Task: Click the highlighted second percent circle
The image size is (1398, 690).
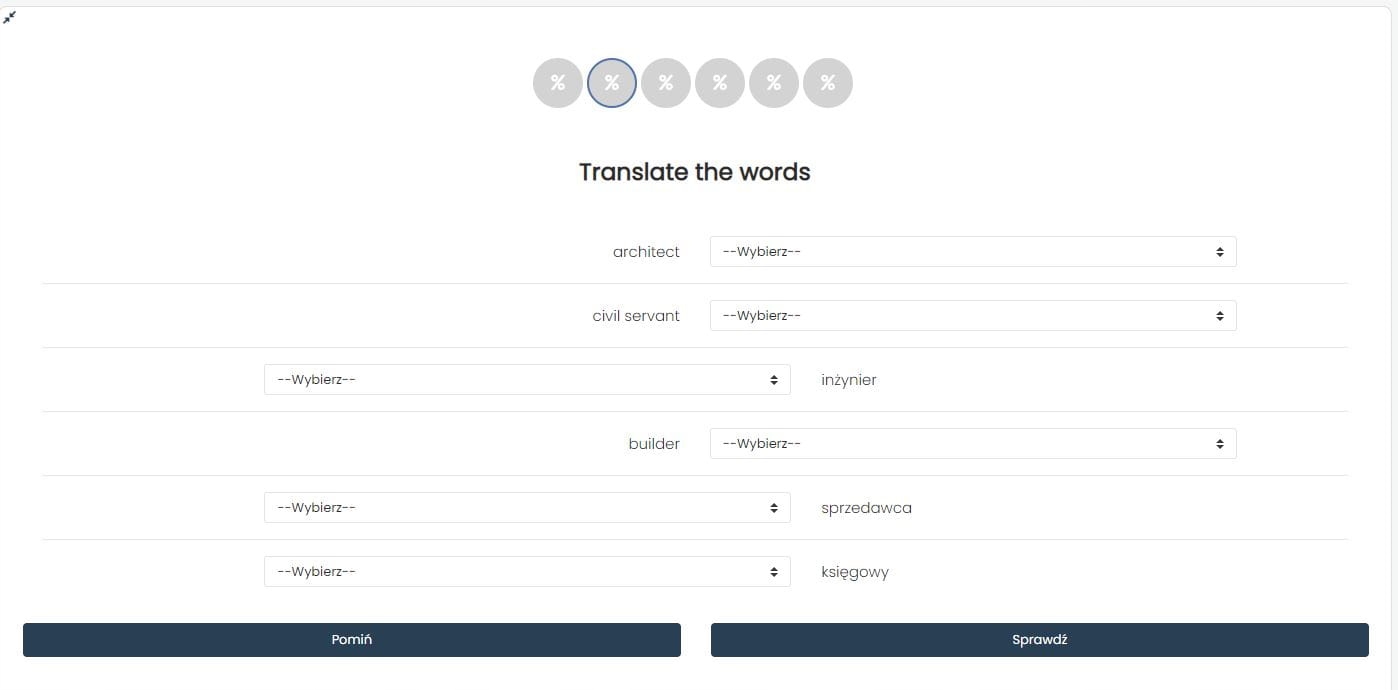Action: tap(612, 83)
